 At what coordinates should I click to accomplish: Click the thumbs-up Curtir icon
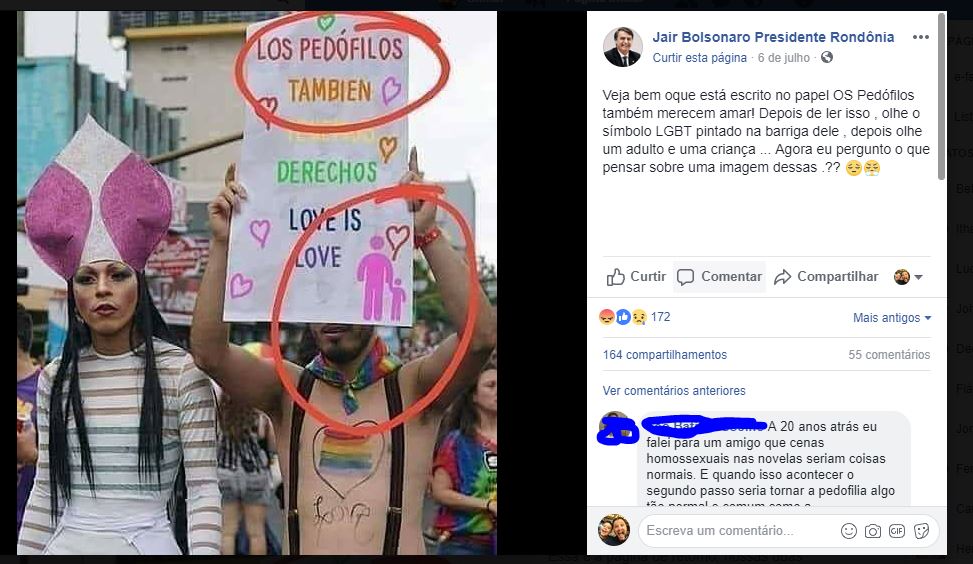tap(616, 277)
